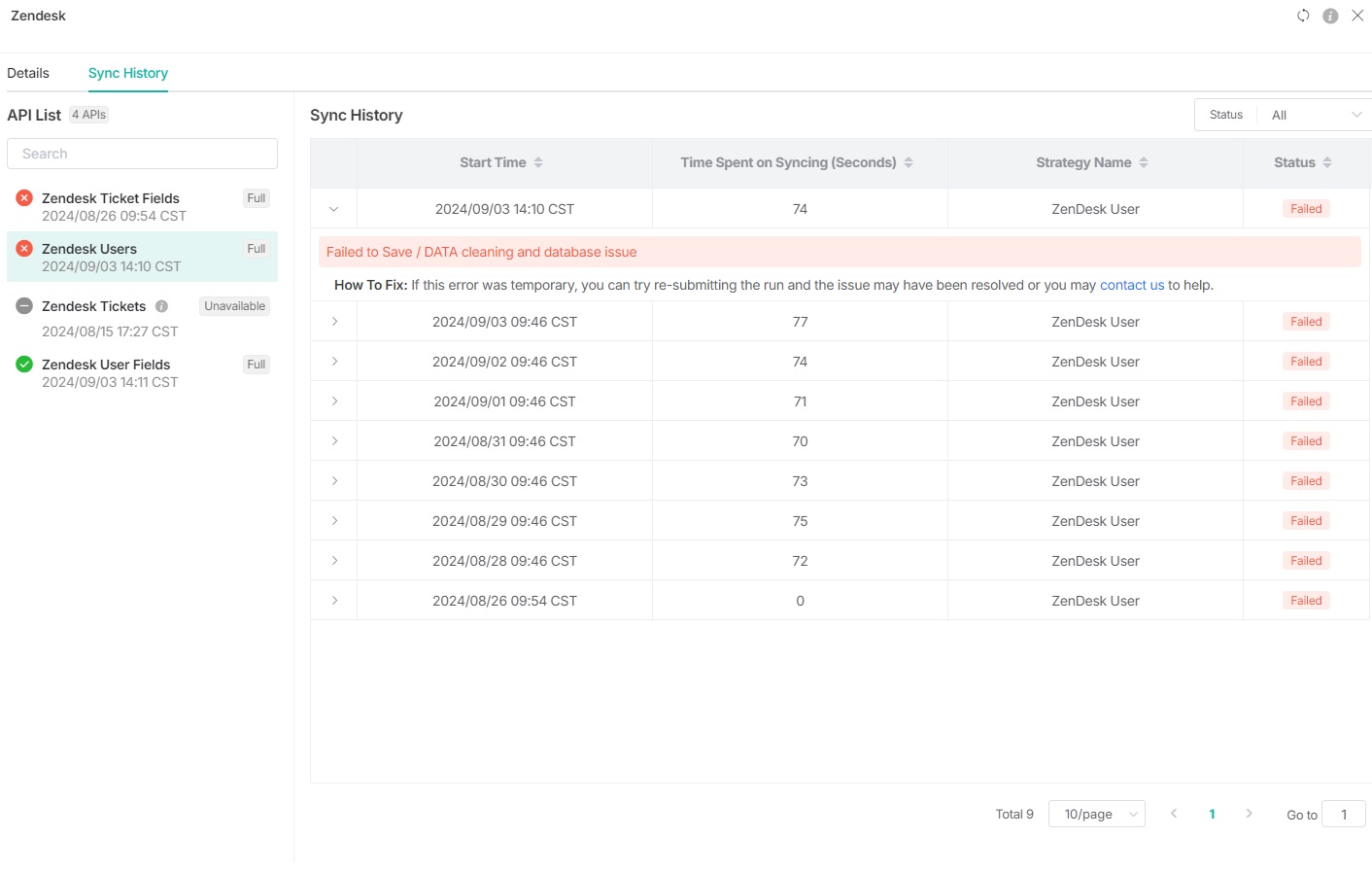Sort by Status column arrows
The height and width of the screenshot is (872, 1372).
[1327, 162]
